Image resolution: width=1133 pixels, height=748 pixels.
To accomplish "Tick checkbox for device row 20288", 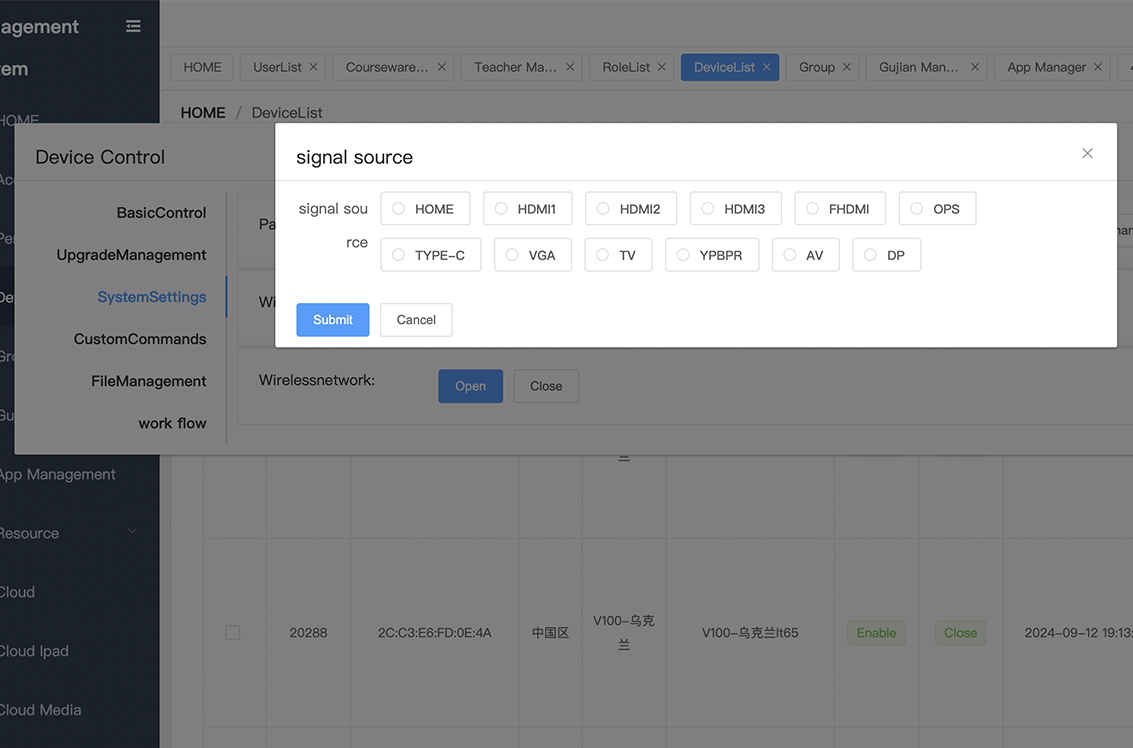I will tap(233, 632).
